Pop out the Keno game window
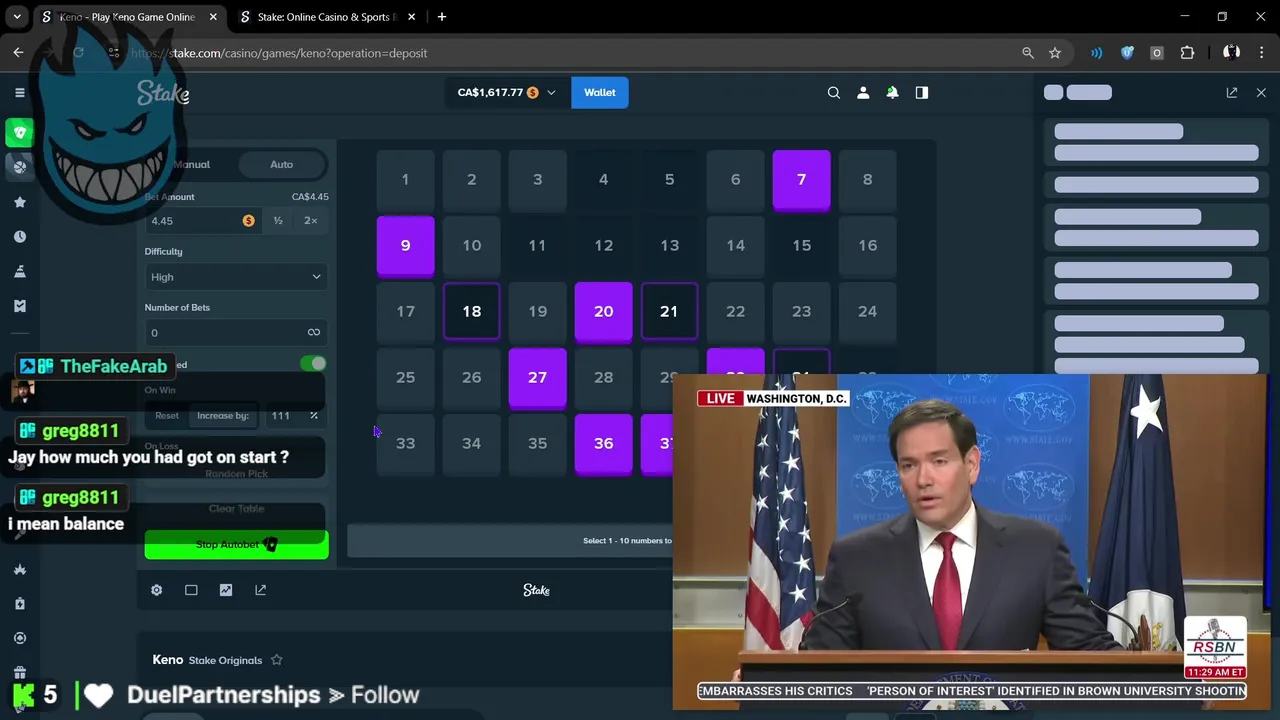This screenshot has width=1280, height=720. (x=260, y=590)
